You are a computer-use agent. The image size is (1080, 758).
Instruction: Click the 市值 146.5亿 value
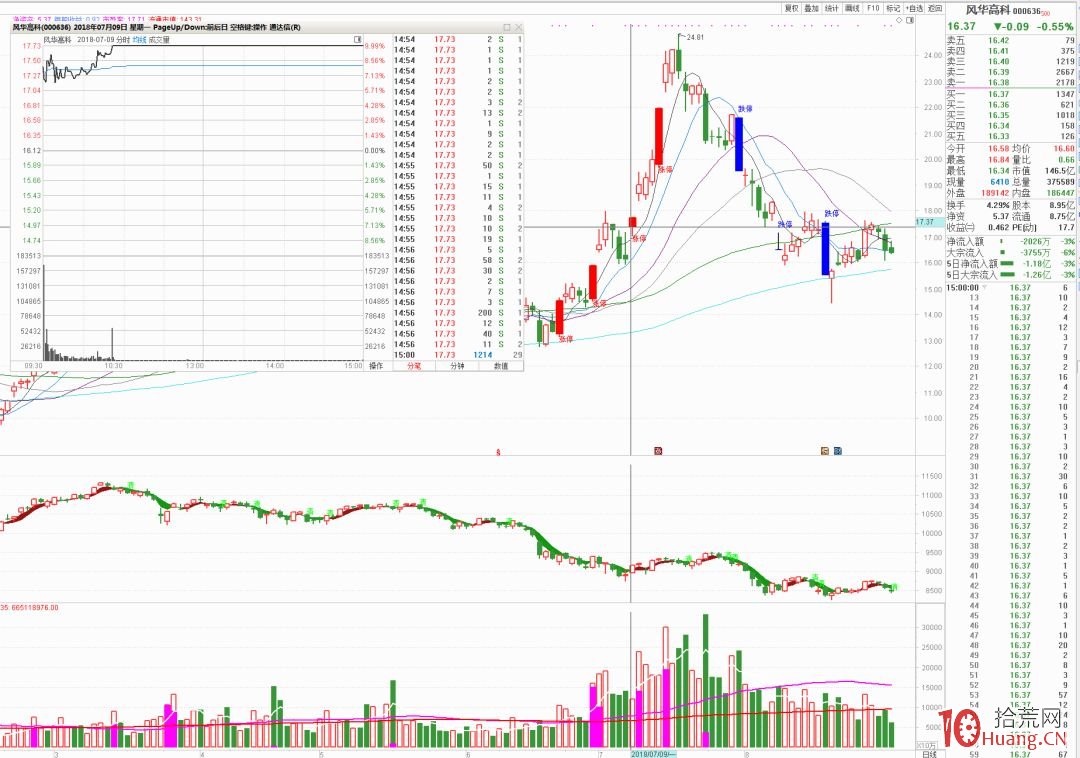[1059, 171]
